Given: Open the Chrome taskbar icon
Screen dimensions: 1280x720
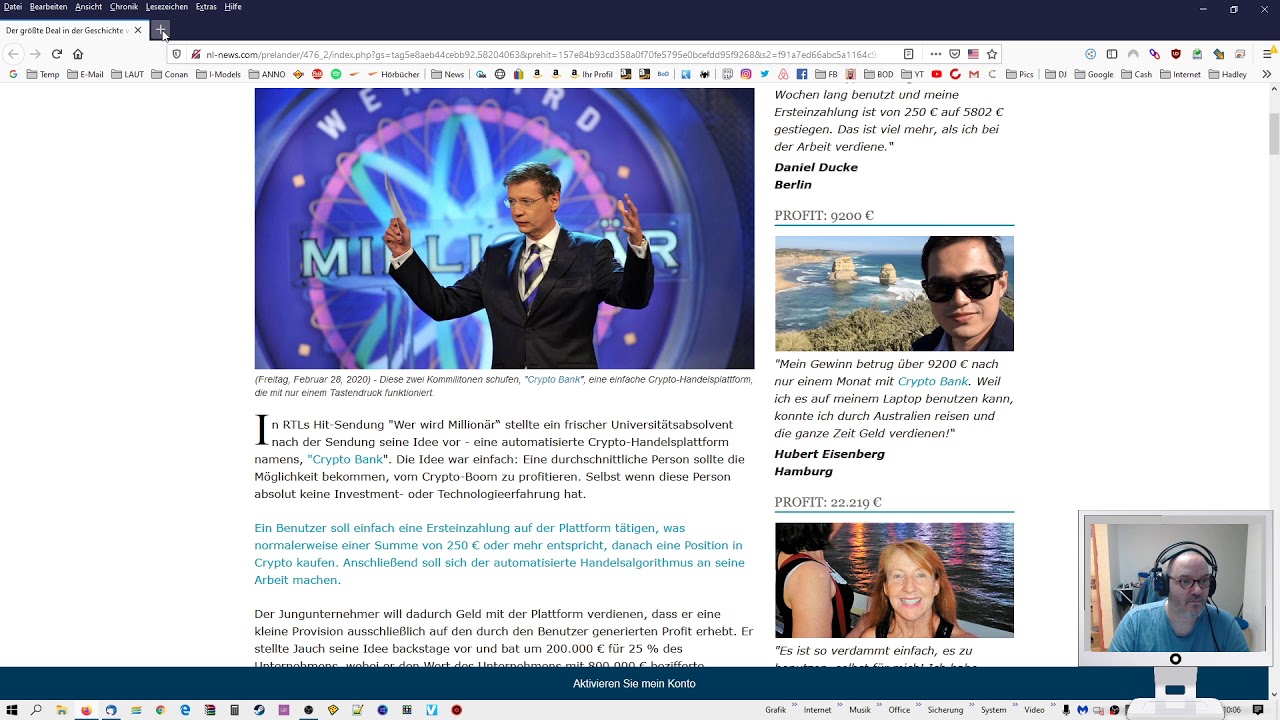Looking at the screenshot, I should tap(160, 710).
